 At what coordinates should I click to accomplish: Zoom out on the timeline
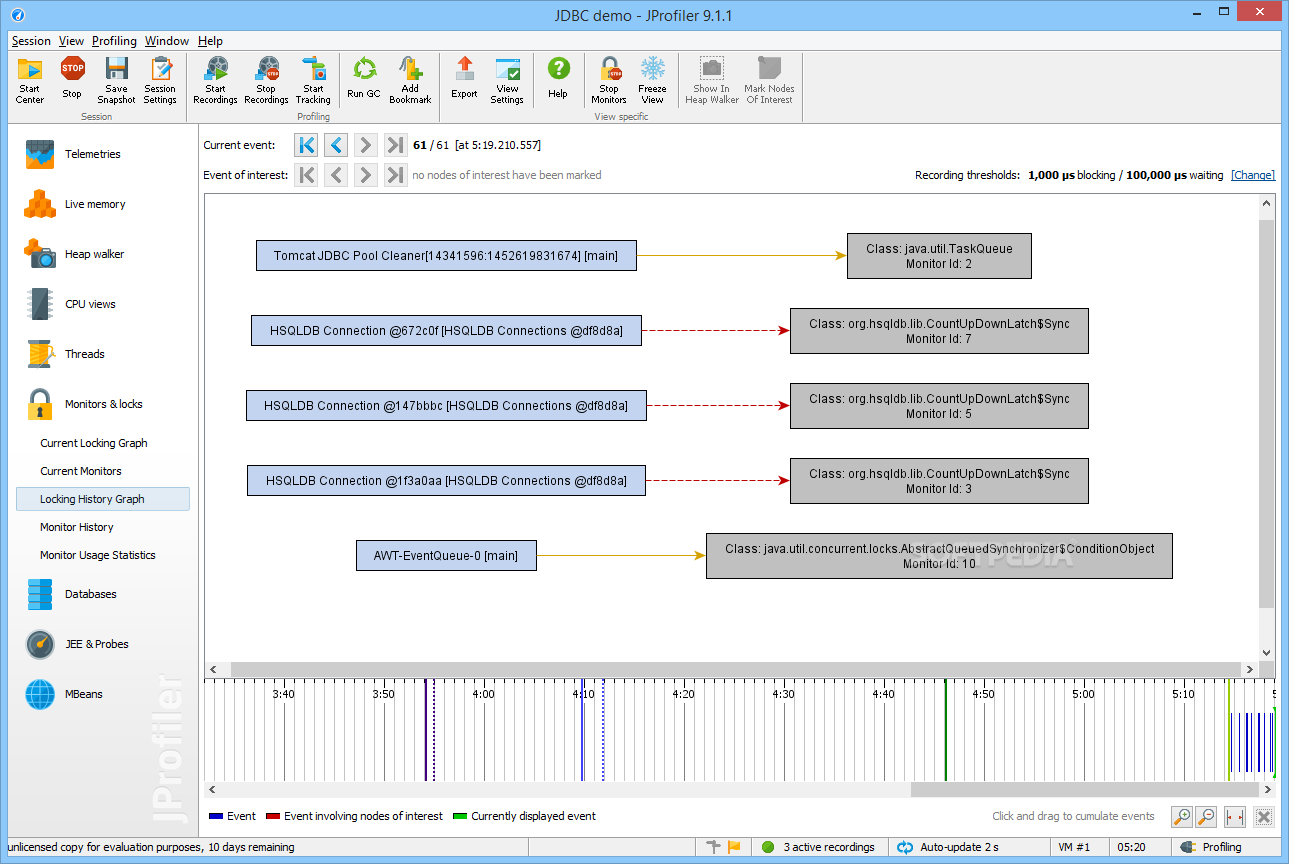1206,817
